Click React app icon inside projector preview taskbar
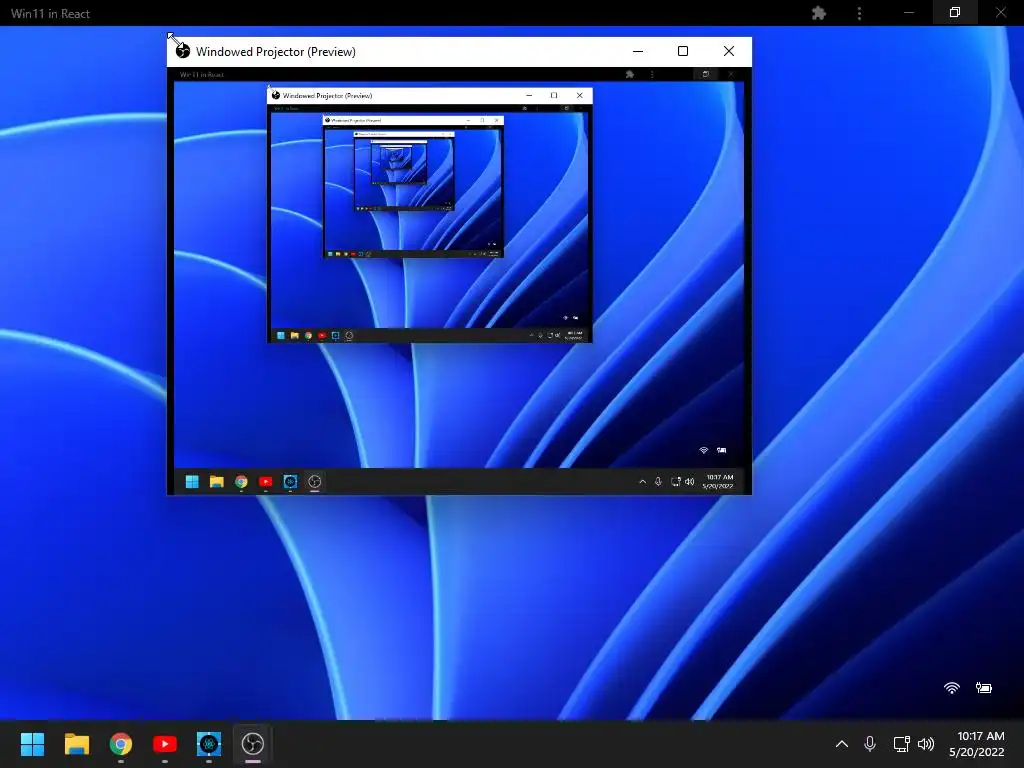Viewport: 1024px width, 768px height. pos(291,482)
